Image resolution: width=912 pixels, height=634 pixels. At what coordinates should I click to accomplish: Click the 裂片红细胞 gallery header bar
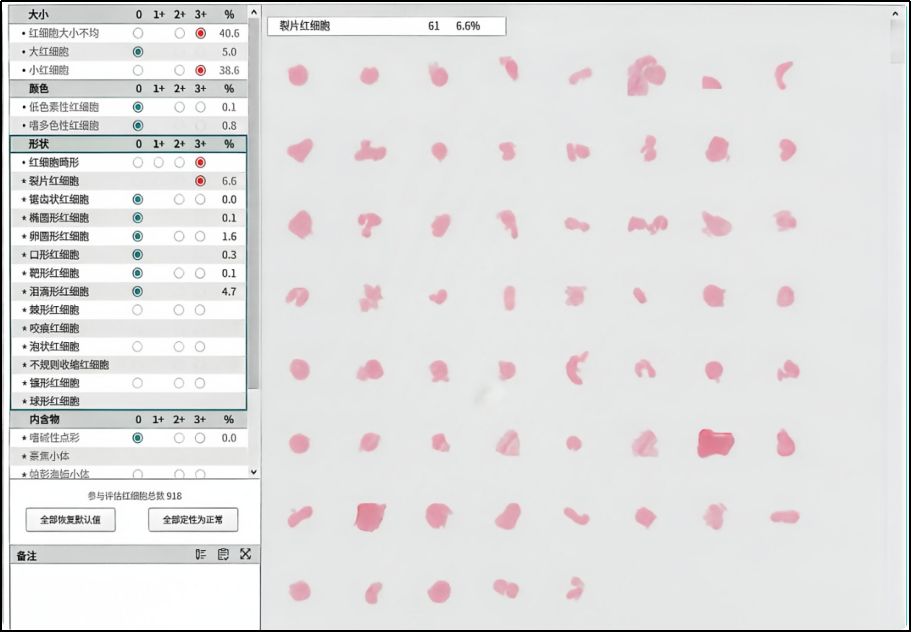pos(387,26)
